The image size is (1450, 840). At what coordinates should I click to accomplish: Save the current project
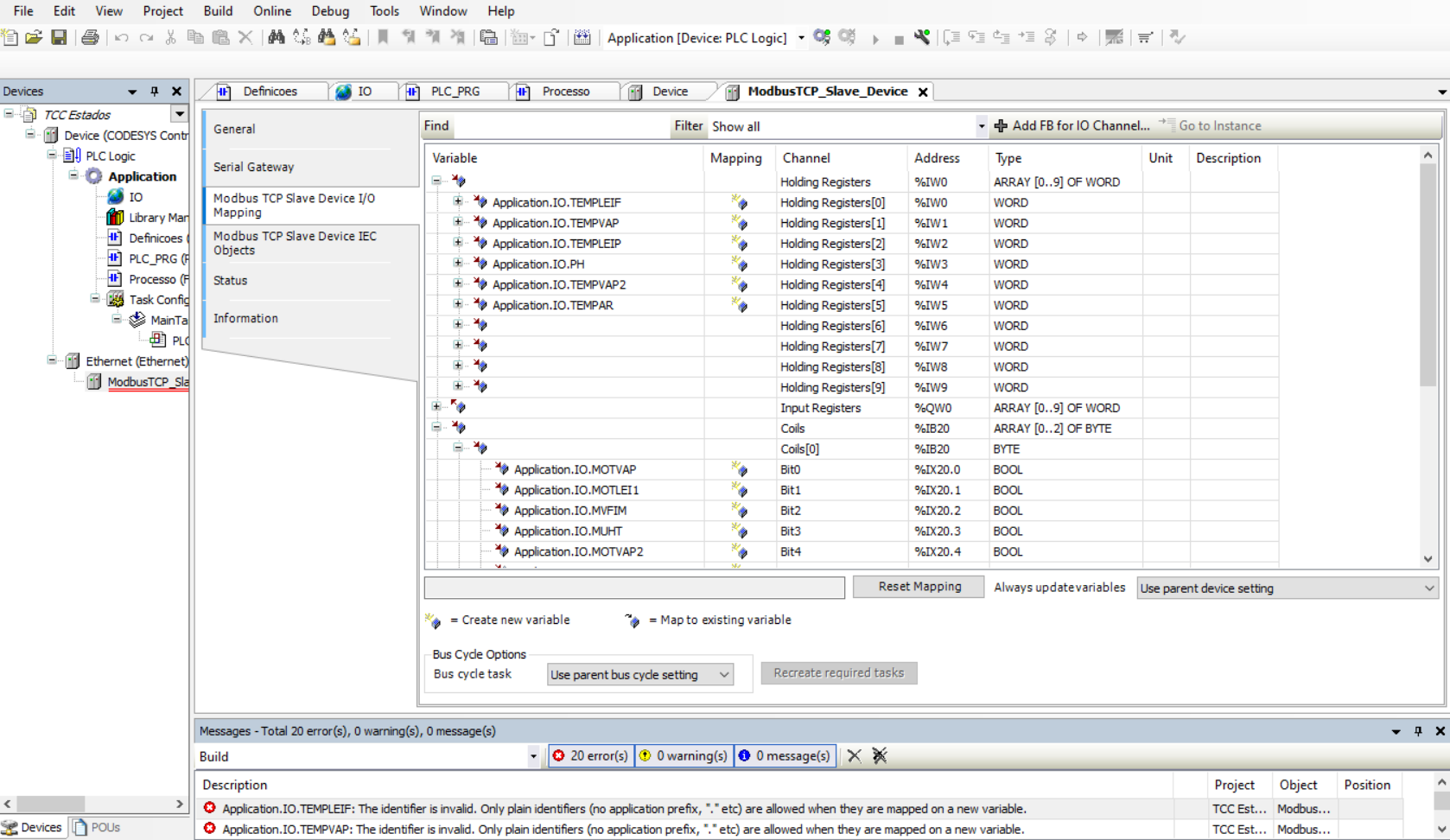click(60, 37)
